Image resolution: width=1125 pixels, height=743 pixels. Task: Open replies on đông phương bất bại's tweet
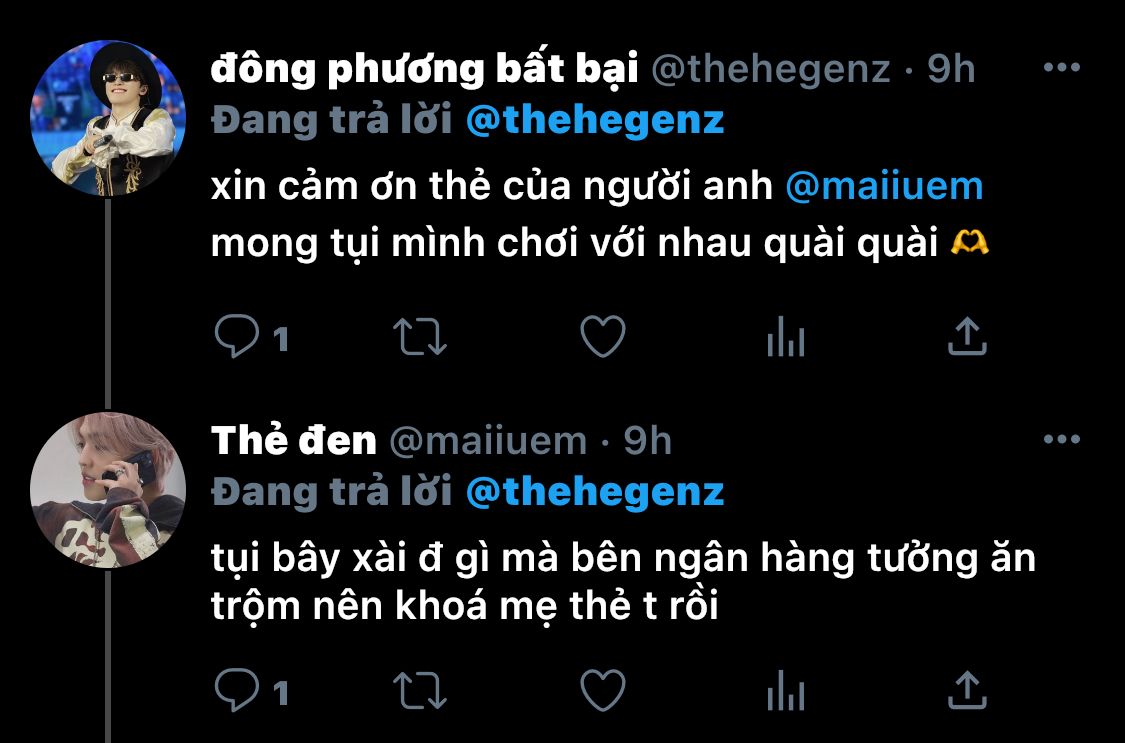pyautogui.click(x=237, y=336)
